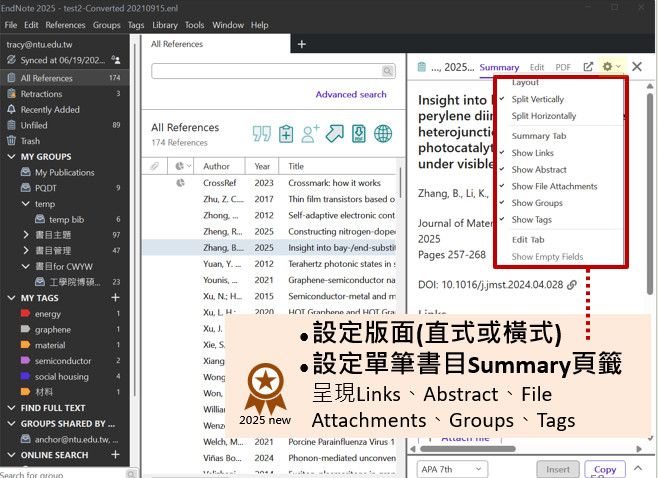This screenshot has height=478, width=658.
Task: Open a new tab with plus button
Action: click(x=302, y=44)
